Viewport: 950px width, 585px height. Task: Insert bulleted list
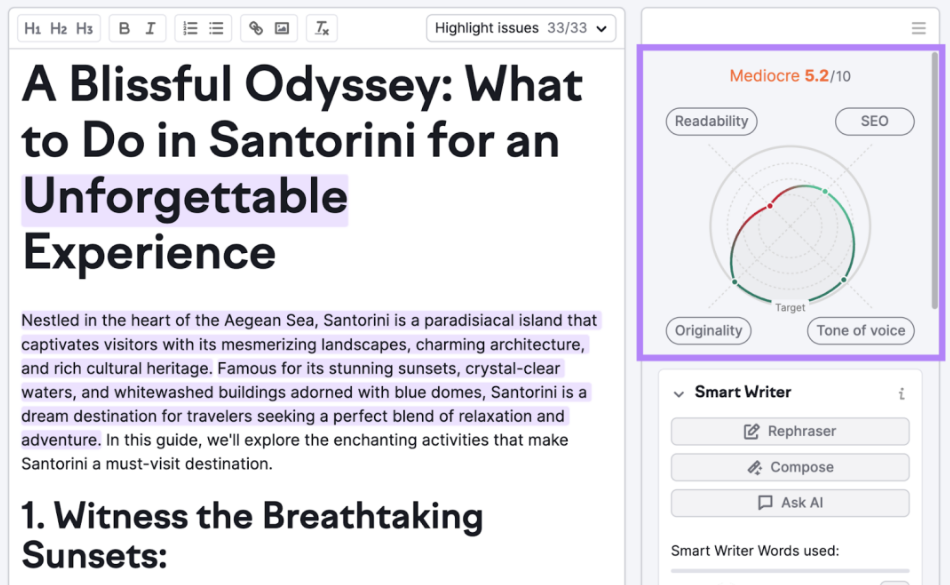coord(216,28)
